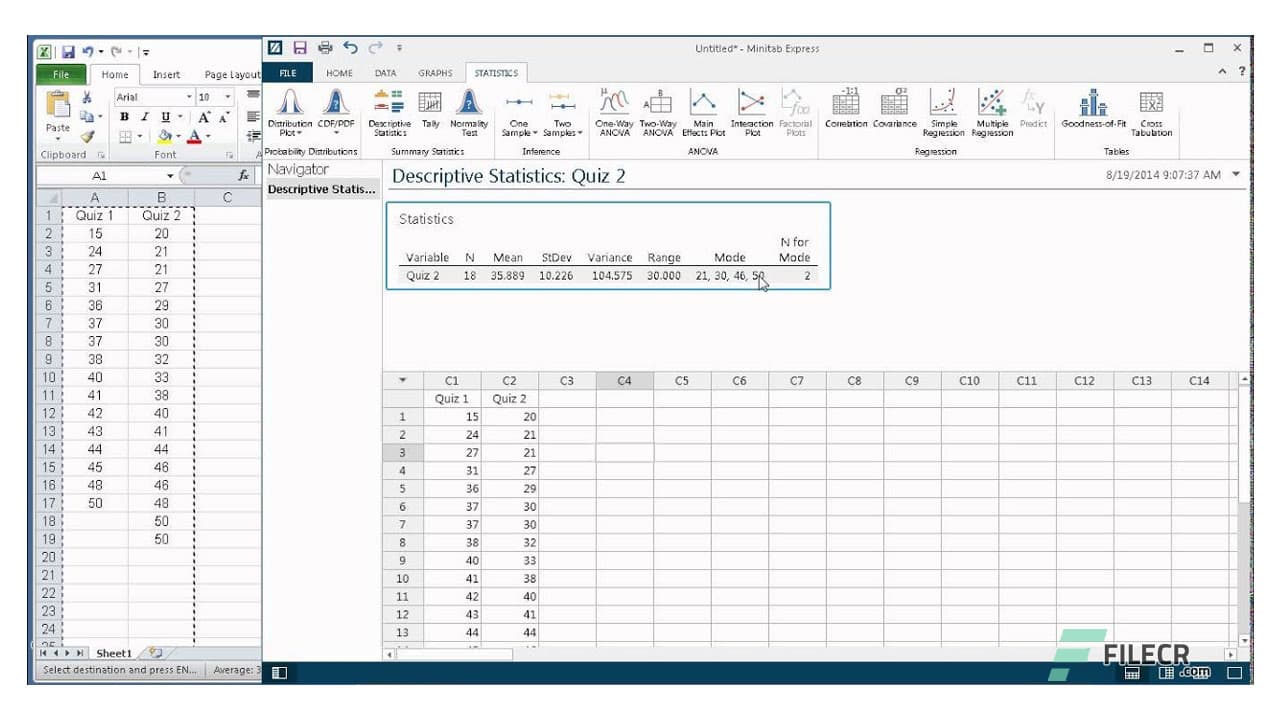Click Undo in Minitab's quick access toolbar

(x=349, y=46)
